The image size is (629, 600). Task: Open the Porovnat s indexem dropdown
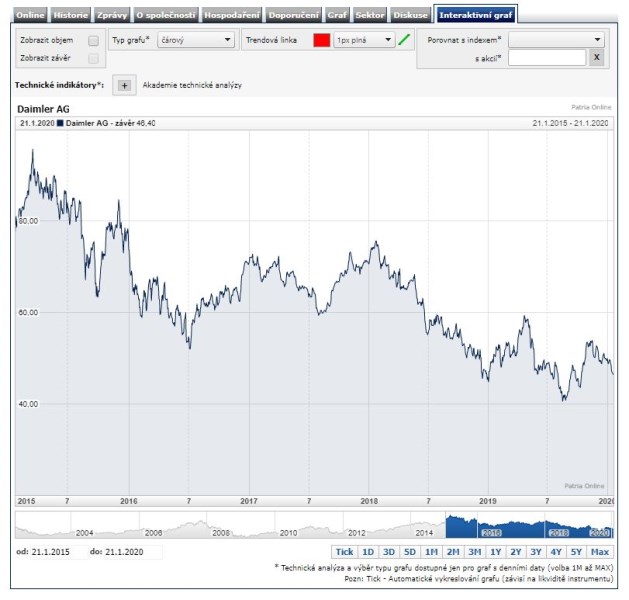coord(556,40)
